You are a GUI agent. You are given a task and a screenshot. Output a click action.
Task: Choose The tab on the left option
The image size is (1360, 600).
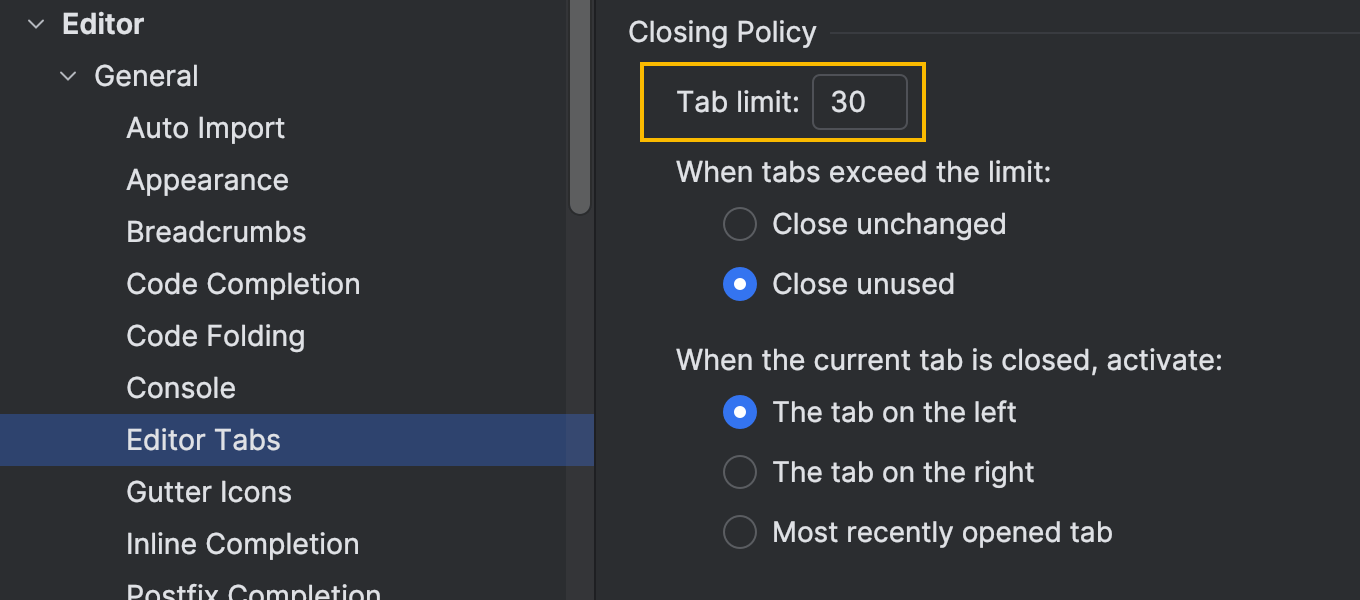pos(740,412)
